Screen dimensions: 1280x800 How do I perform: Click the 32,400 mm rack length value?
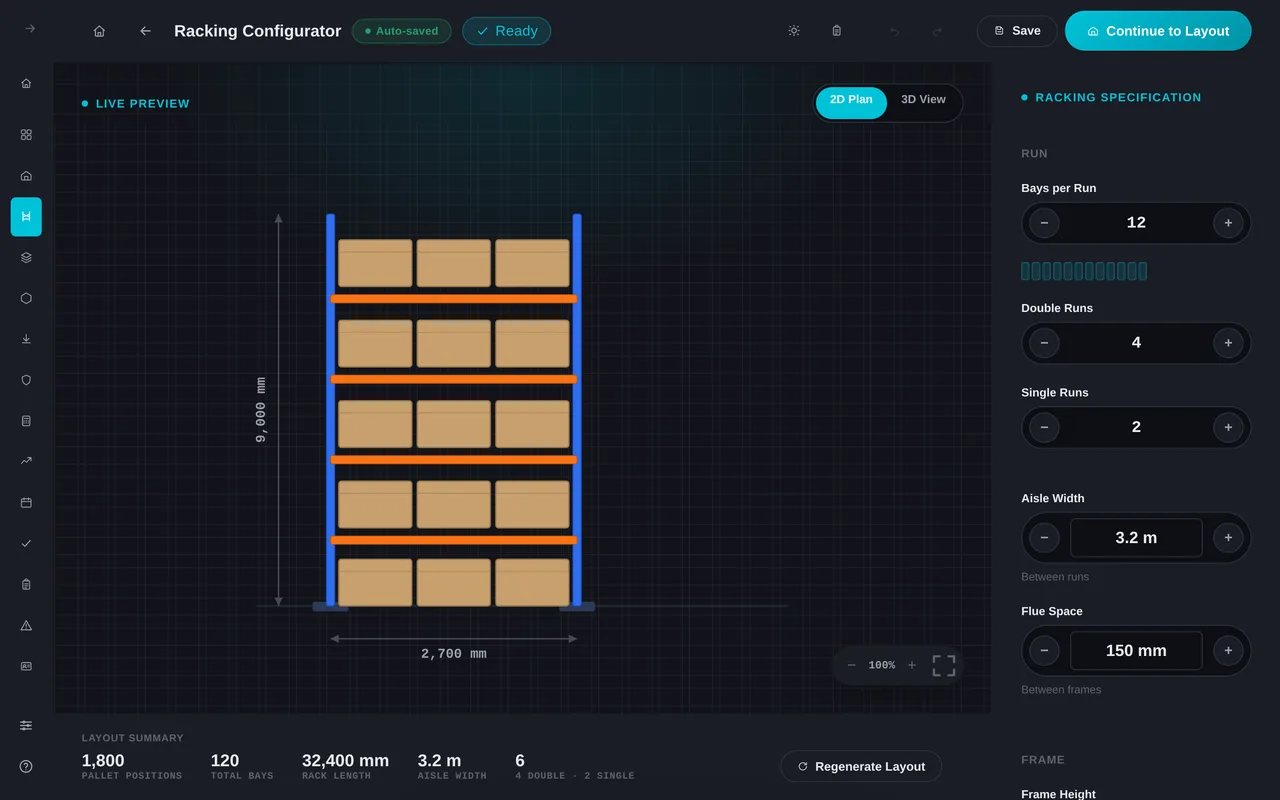tap(345, 761)
